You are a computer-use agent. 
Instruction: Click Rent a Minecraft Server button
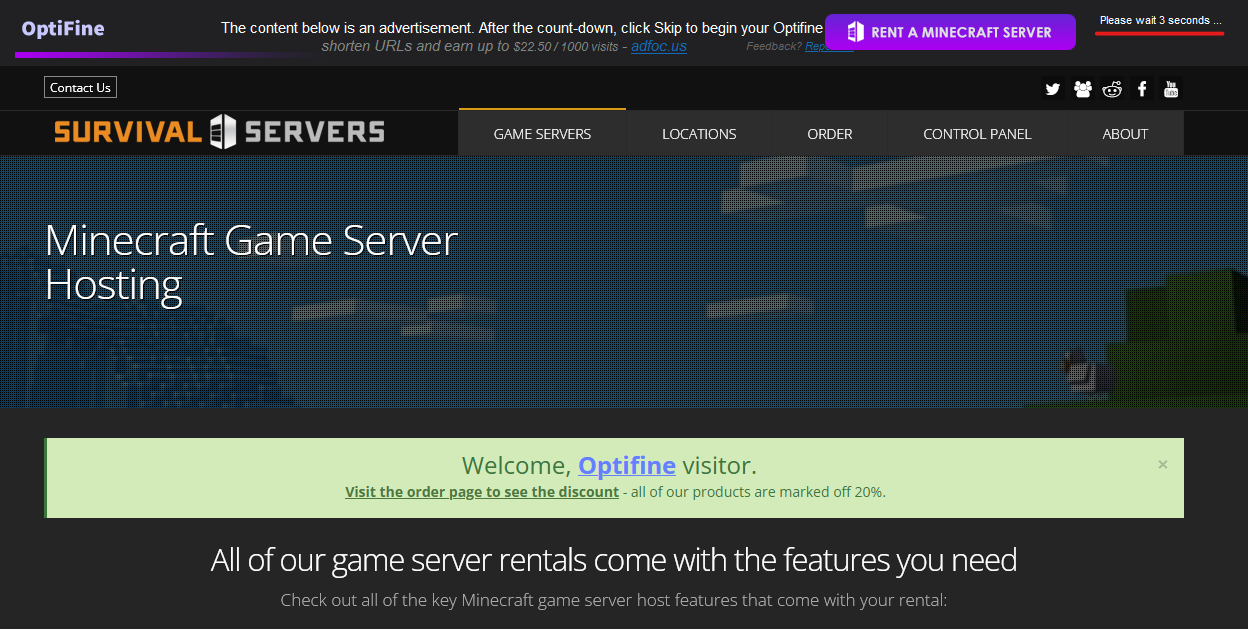950,32
